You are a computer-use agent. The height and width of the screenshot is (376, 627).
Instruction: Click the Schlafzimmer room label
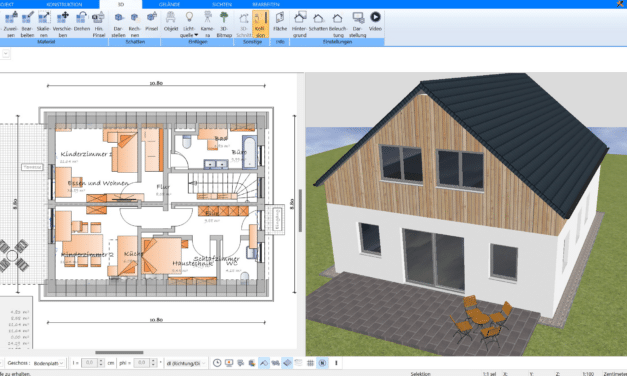(216, 258)
